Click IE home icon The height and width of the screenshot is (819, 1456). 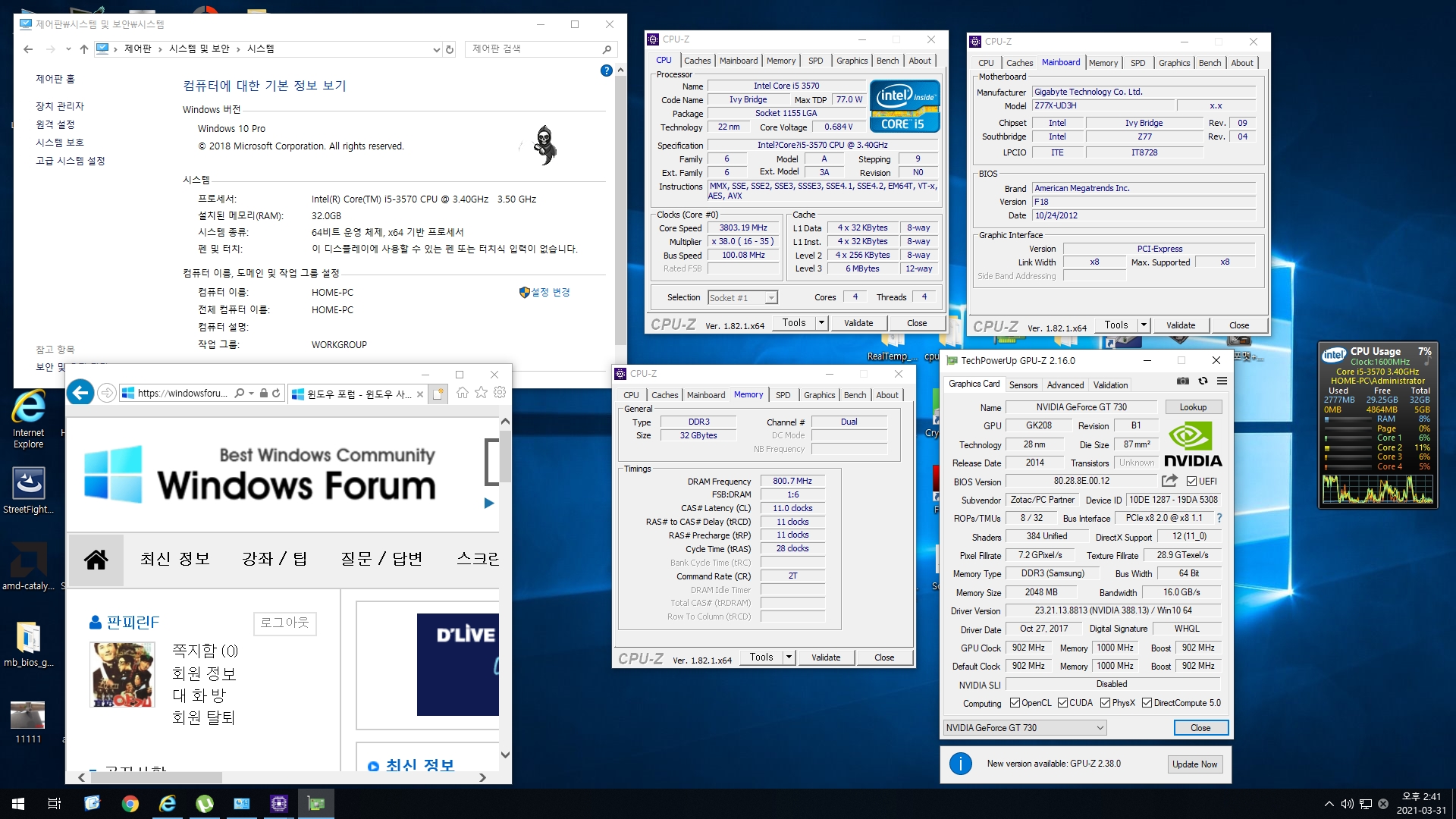pos(462,392)
